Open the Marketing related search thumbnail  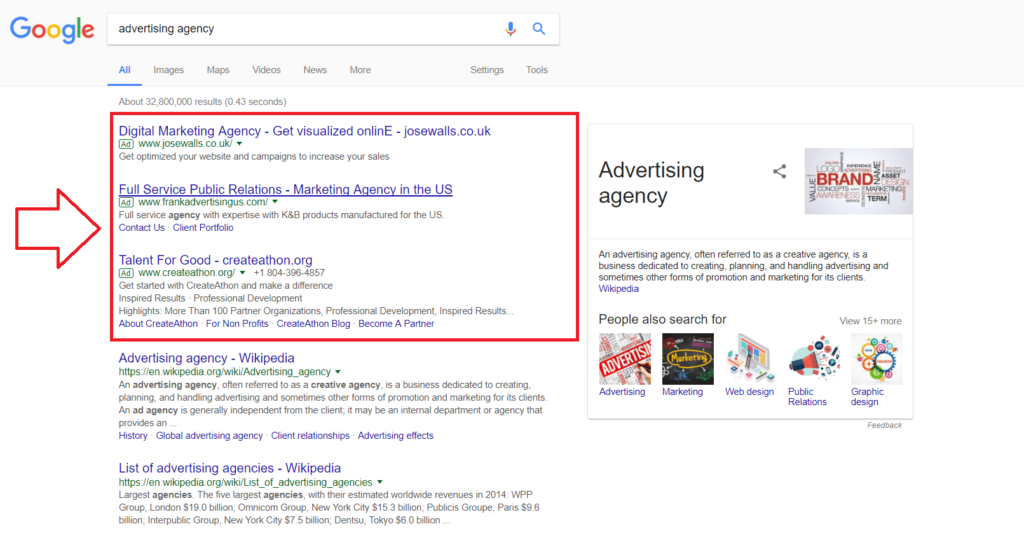[x=688, y=359]
